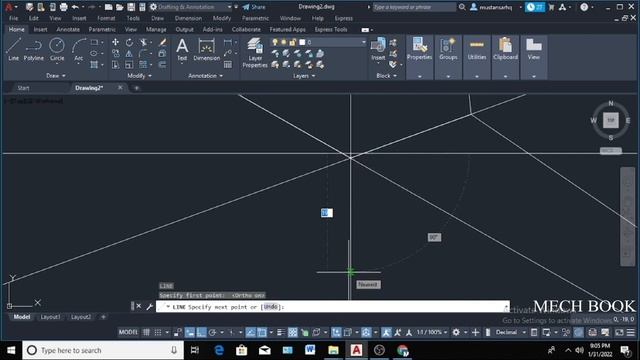Toggle lineweight display in status bar
Image resolution: width=640 pixels, height=360 pixels.
click(281, 332)
